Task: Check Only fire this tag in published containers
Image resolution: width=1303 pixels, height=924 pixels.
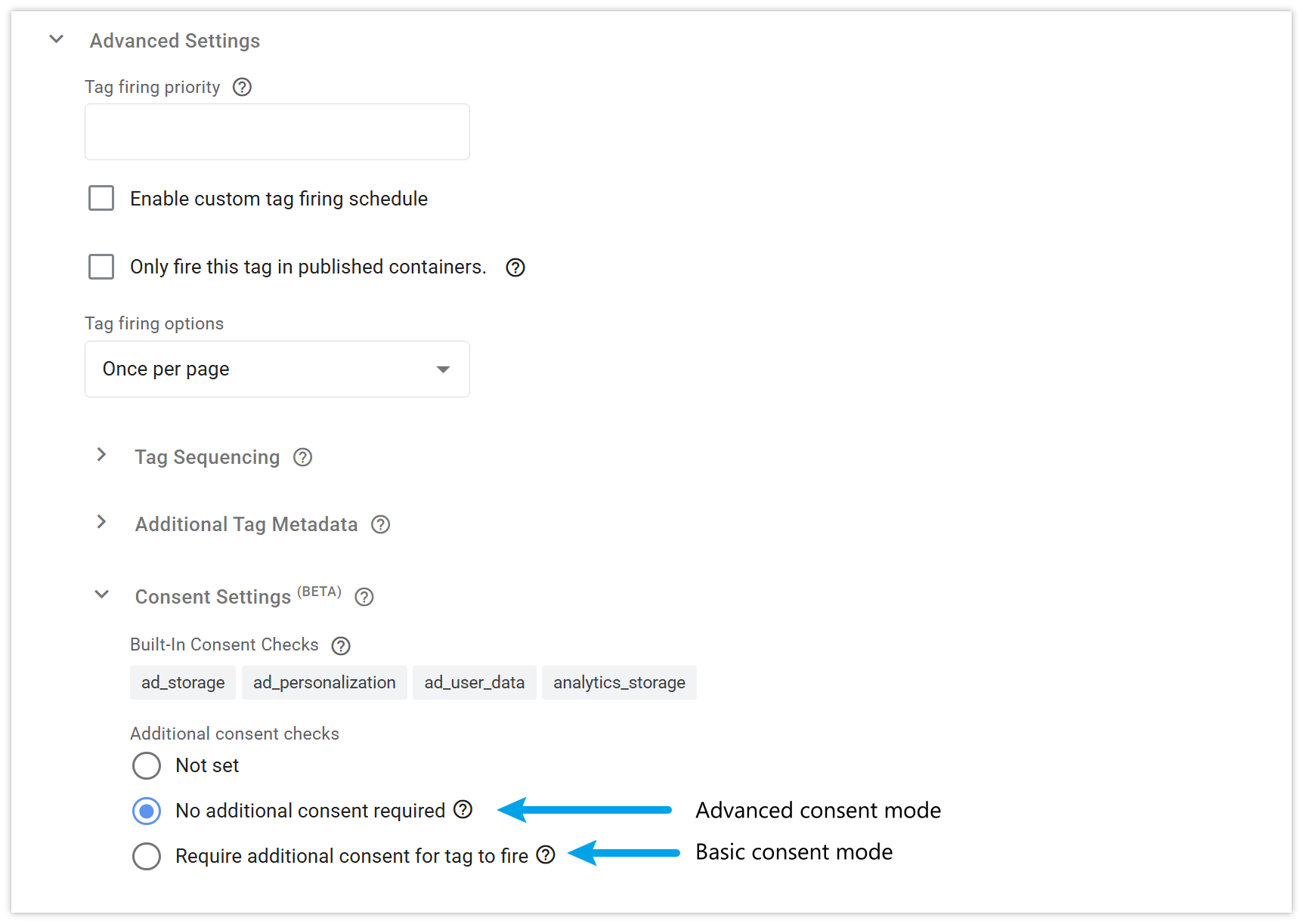Action: point(101,267)
